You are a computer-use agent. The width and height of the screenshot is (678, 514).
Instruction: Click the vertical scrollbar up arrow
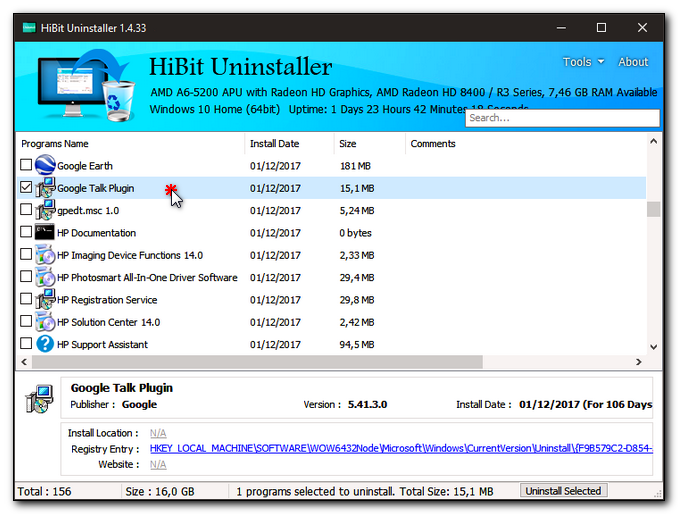click(653, 141)
